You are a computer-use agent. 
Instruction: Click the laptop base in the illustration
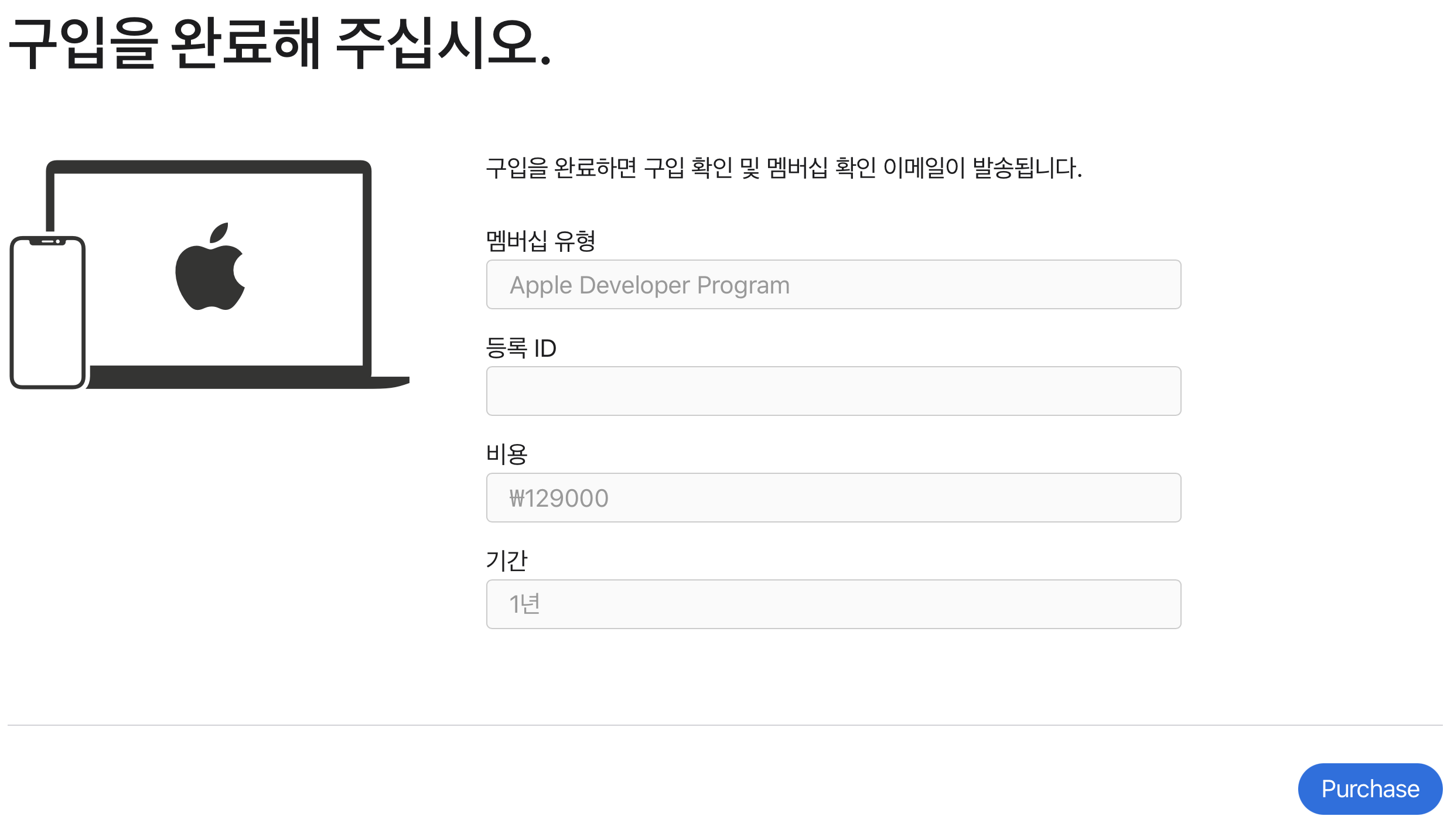(x=246, y=381)
